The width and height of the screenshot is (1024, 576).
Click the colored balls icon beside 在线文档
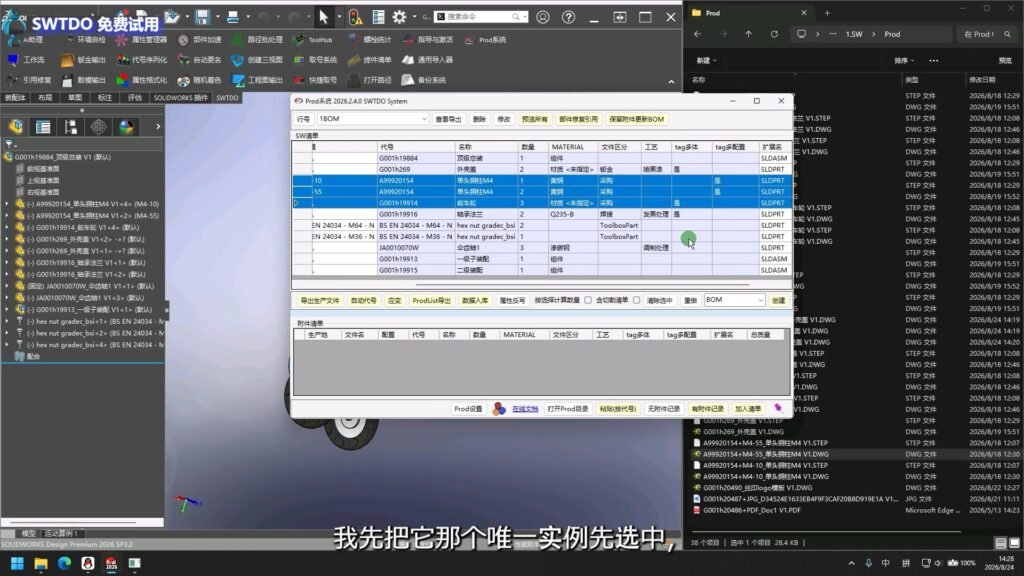pyautogui.click(x=499, y=409)
